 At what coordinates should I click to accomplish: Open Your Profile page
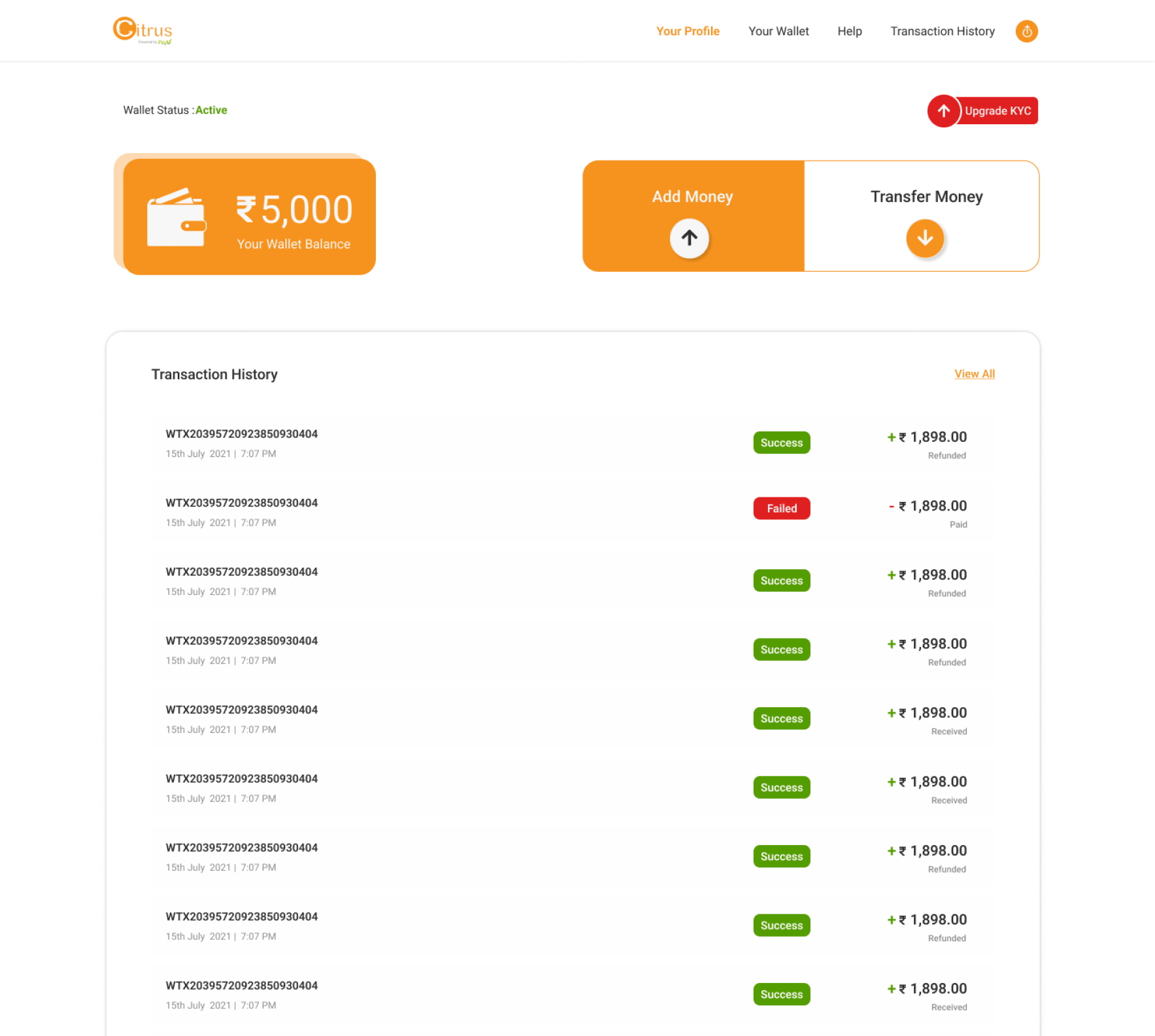(688, 31)
